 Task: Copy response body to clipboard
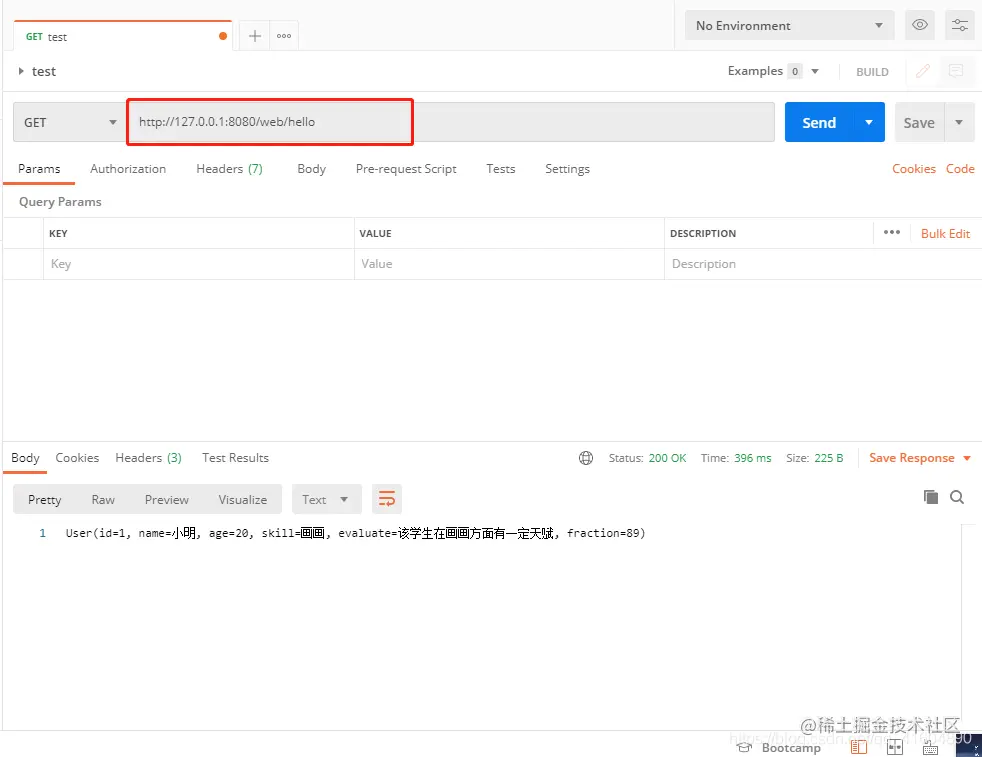[931, 497]
